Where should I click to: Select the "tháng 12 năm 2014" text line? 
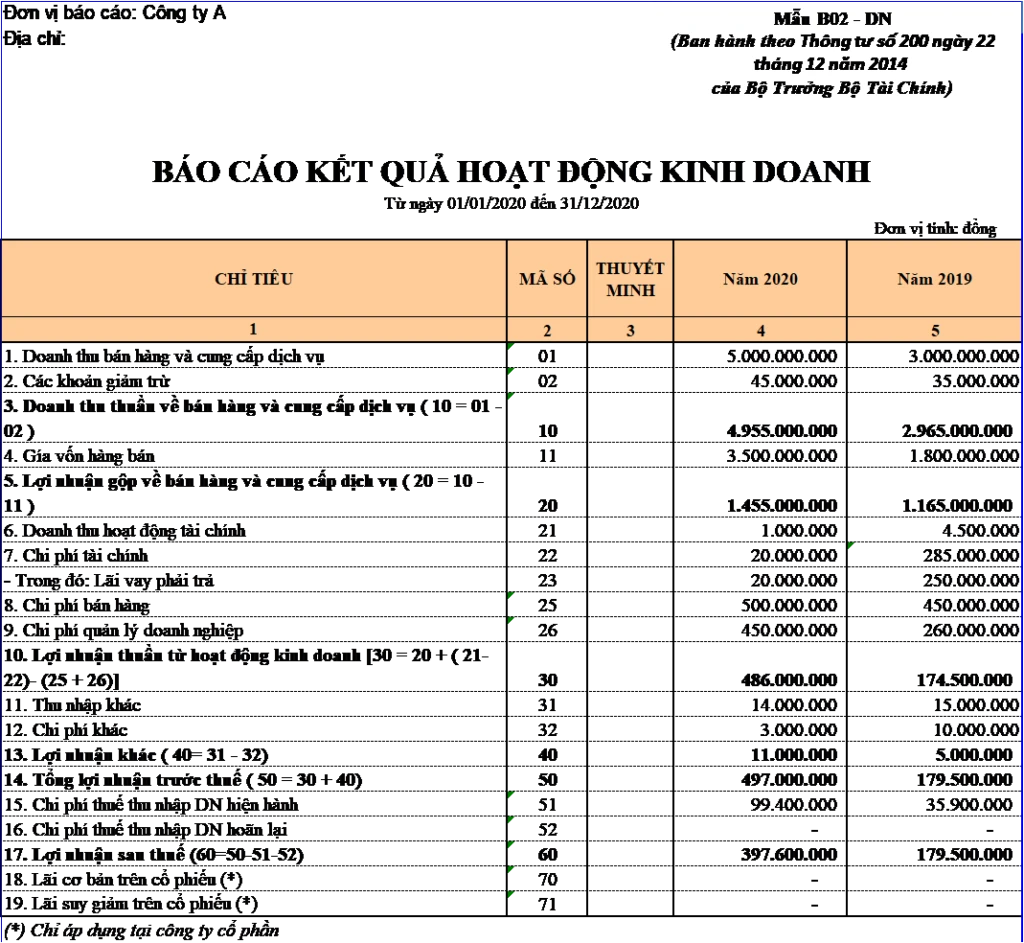832,64
